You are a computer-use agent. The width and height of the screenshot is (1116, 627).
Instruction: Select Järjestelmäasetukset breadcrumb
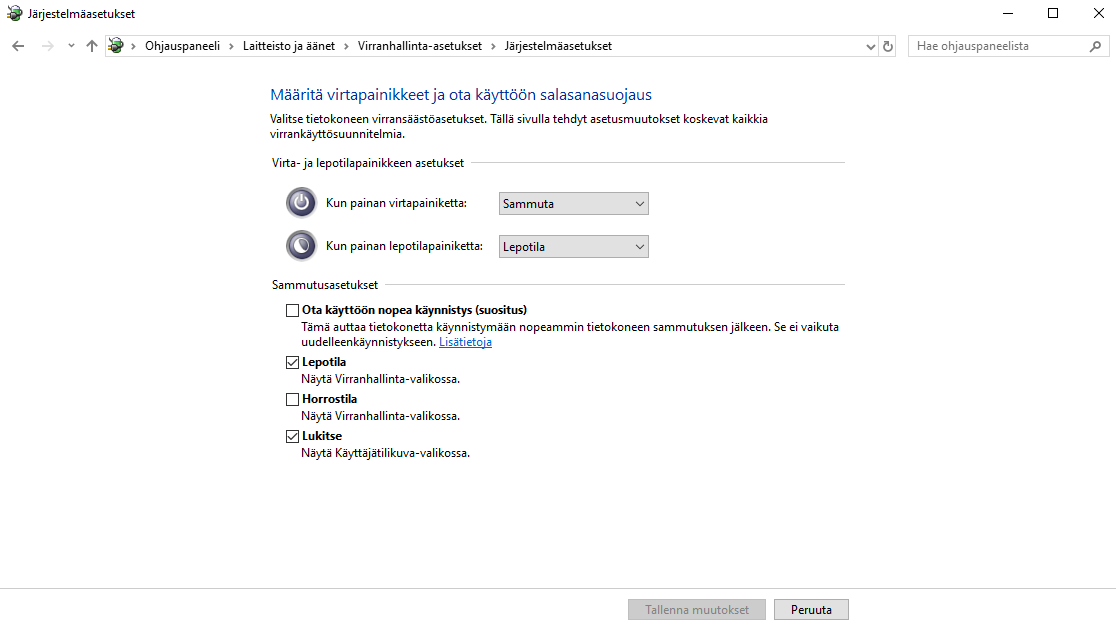pyautogui.click(x=558, y=46)
